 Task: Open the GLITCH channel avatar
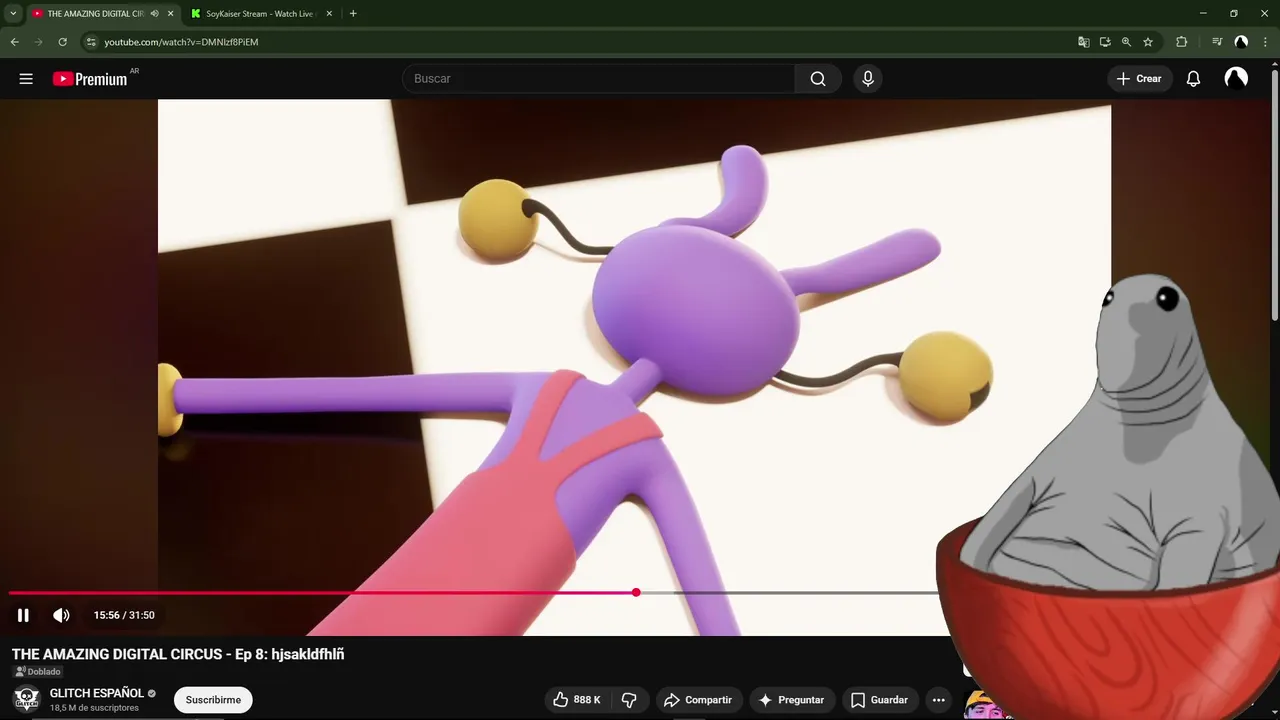(x=27, y=699)
